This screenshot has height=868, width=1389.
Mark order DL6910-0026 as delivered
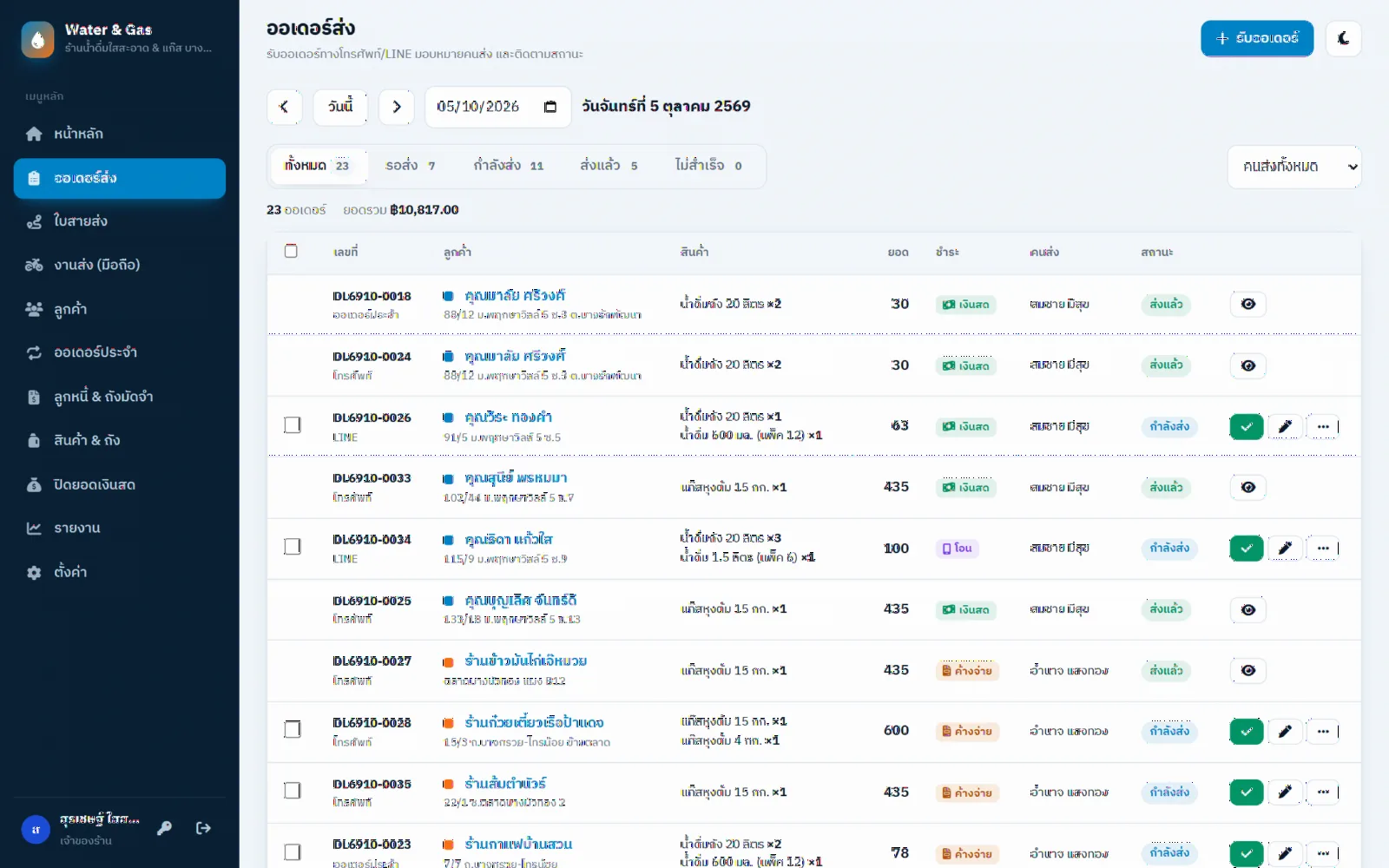1246,426
